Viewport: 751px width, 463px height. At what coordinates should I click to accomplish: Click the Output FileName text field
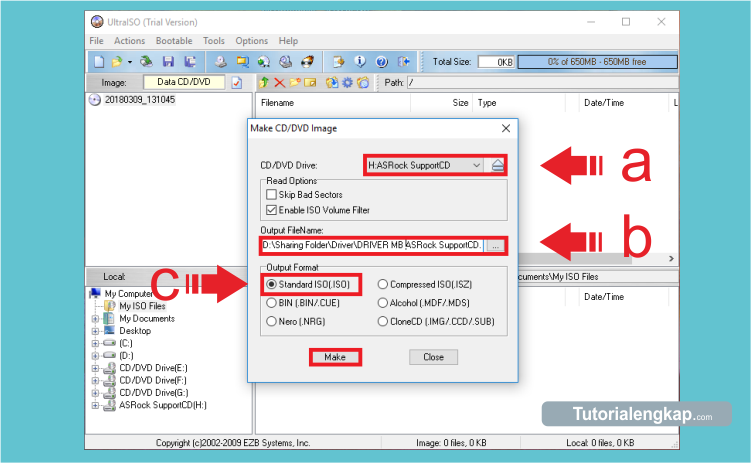373,245
